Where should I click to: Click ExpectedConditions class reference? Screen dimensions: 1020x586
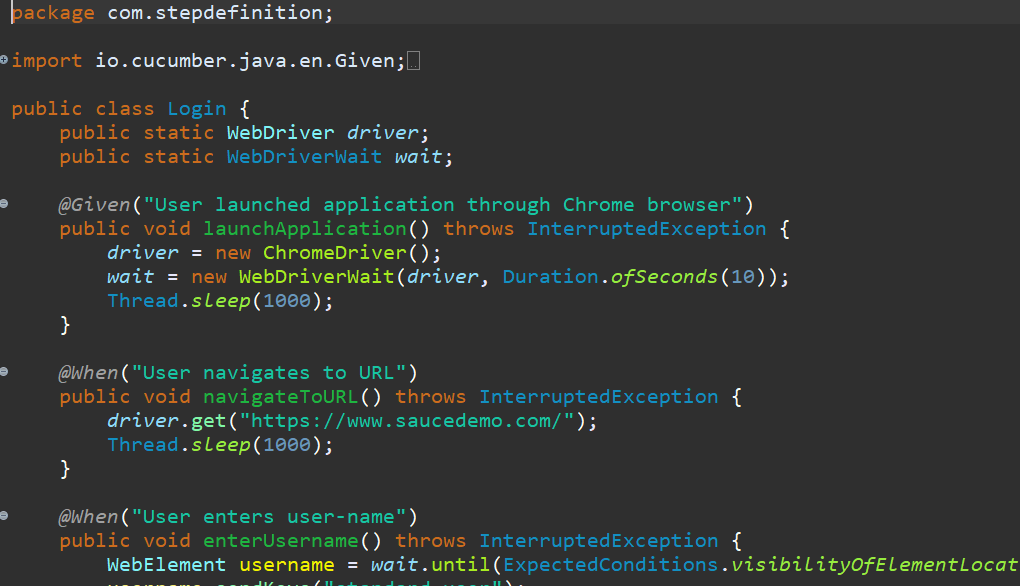click(x=610, y=565)
